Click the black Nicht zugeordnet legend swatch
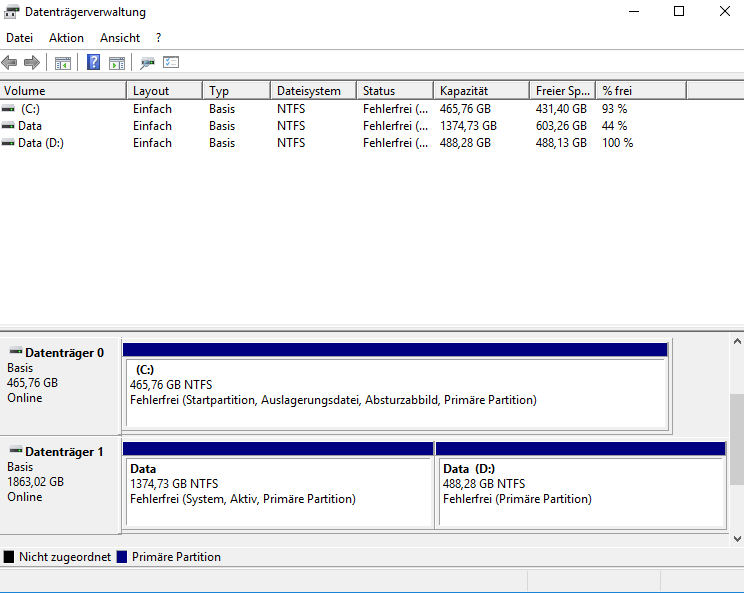 point(9,556)
